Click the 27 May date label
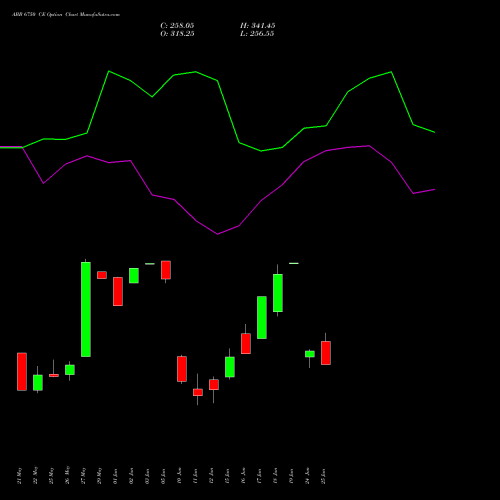 [x=83, y=476]
